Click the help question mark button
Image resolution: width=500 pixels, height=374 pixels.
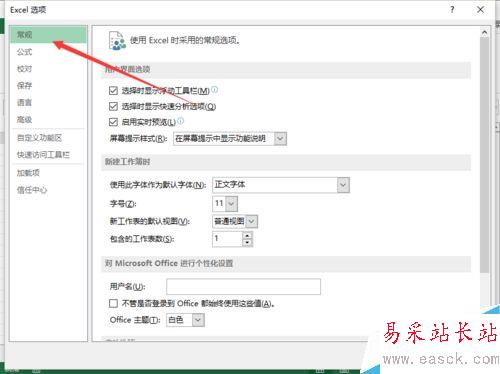(x=452, y=10)
